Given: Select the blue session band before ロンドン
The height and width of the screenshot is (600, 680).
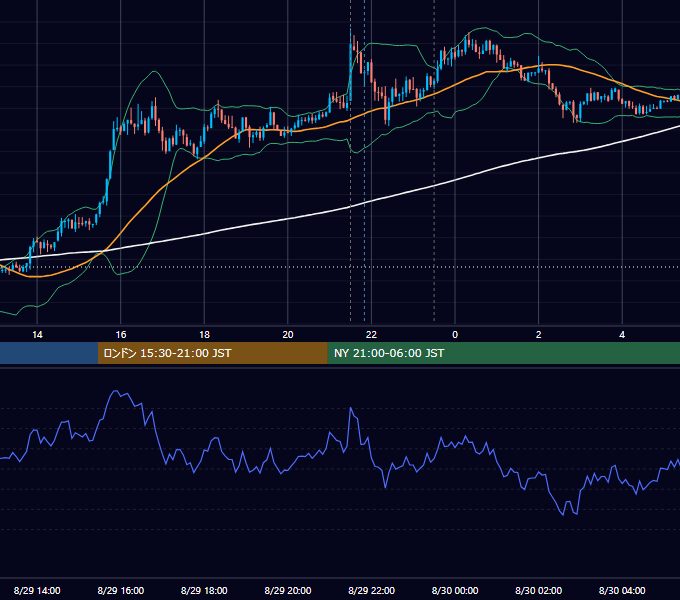Looking at the screenshot, I should 49,353.
